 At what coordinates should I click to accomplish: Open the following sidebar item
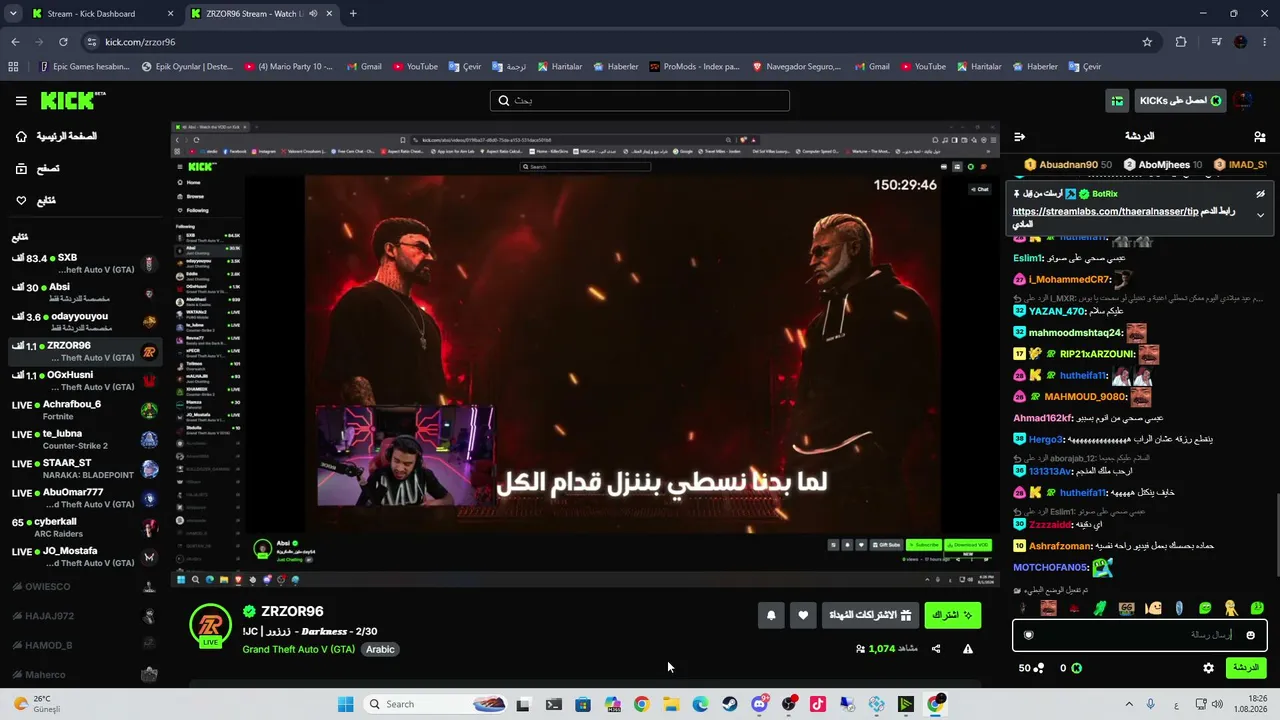pos(36,201)
